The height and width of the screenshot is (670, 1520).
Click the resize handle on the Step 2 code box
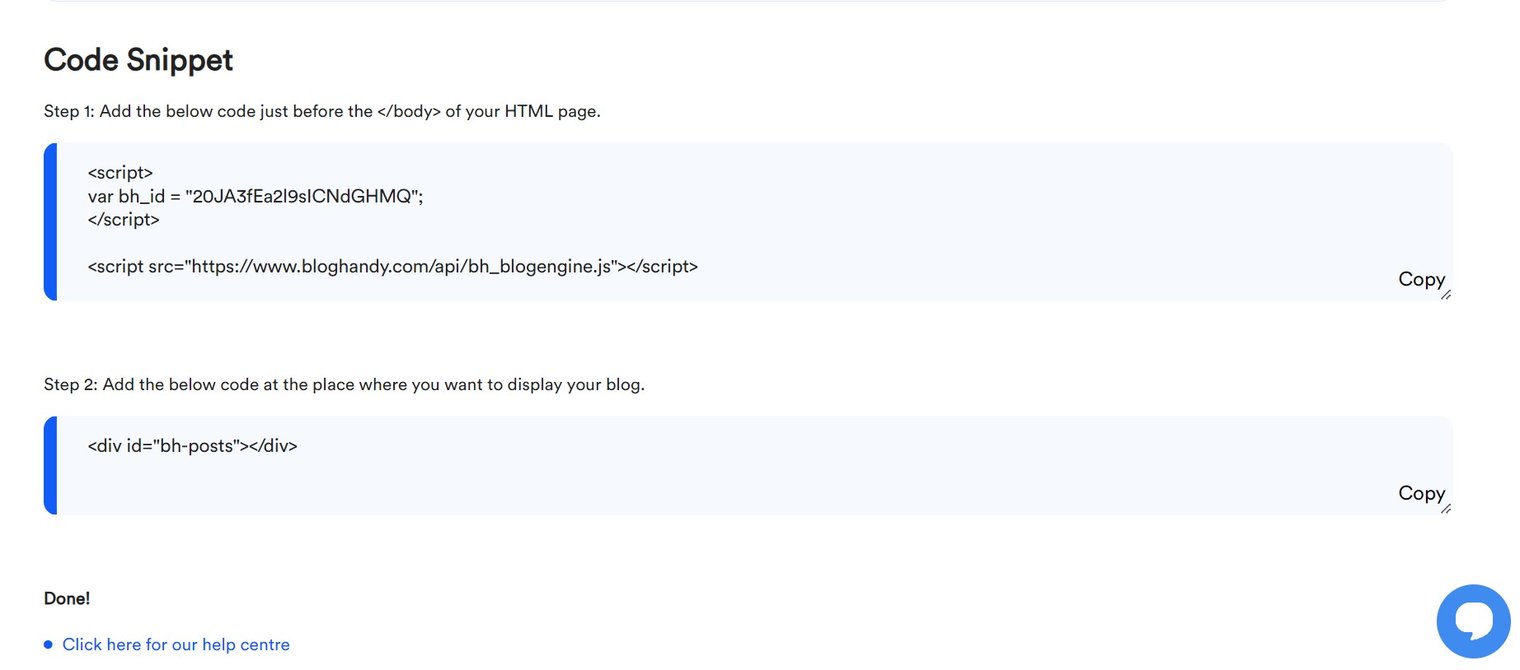point(1445,508)
